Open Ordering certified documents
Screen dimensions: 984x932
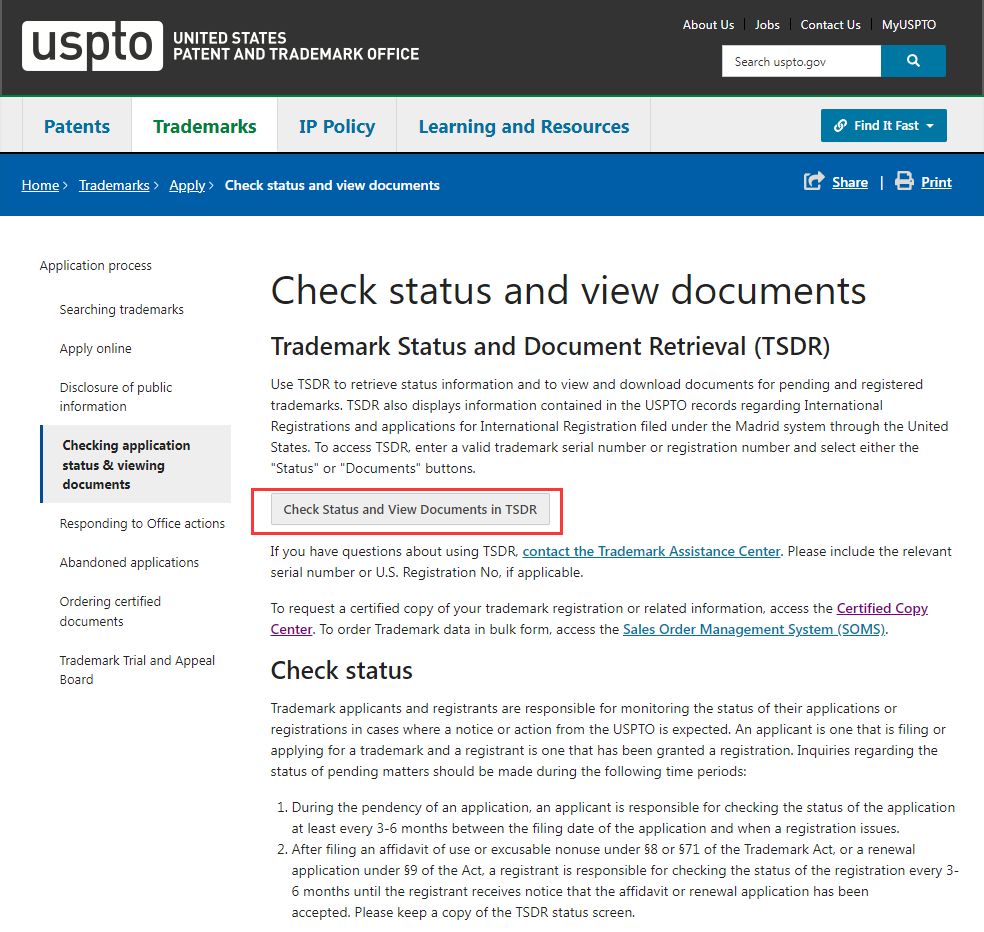click(x=110, y=611)
